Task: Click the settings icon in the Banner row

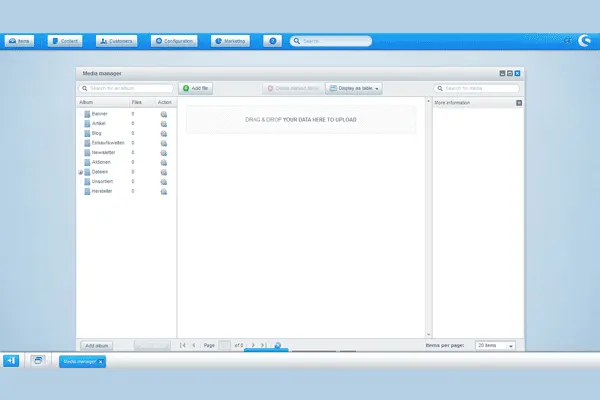Action: 164,115
